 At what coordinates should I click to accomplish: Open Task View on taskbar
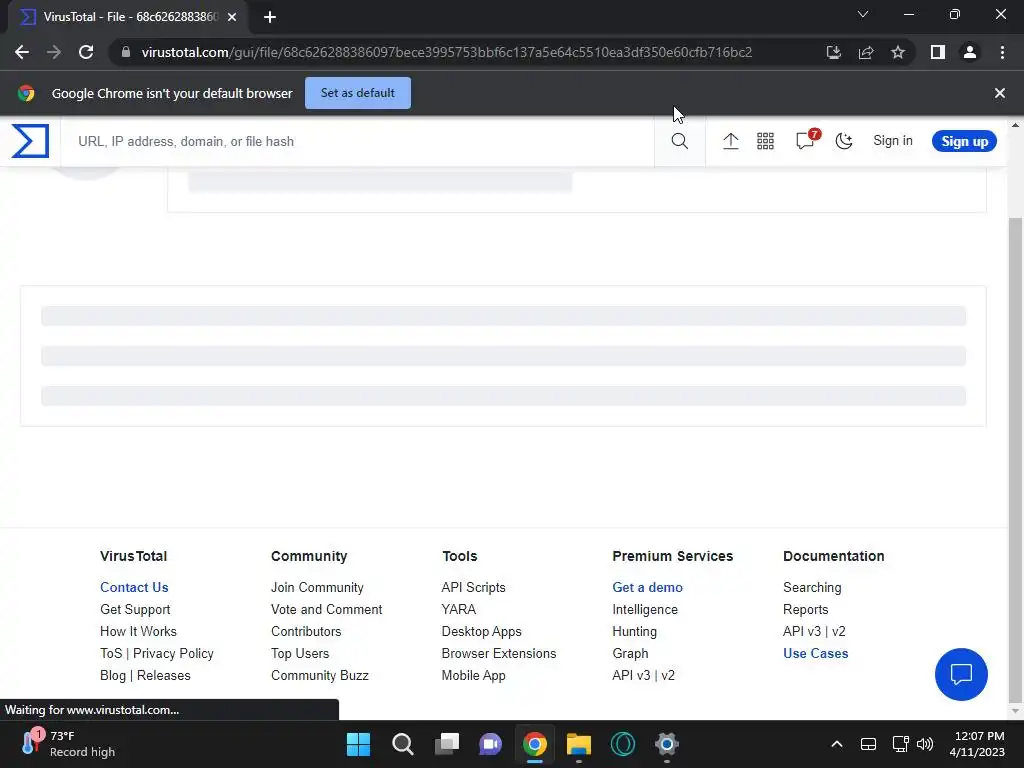[x=447, y=744]
